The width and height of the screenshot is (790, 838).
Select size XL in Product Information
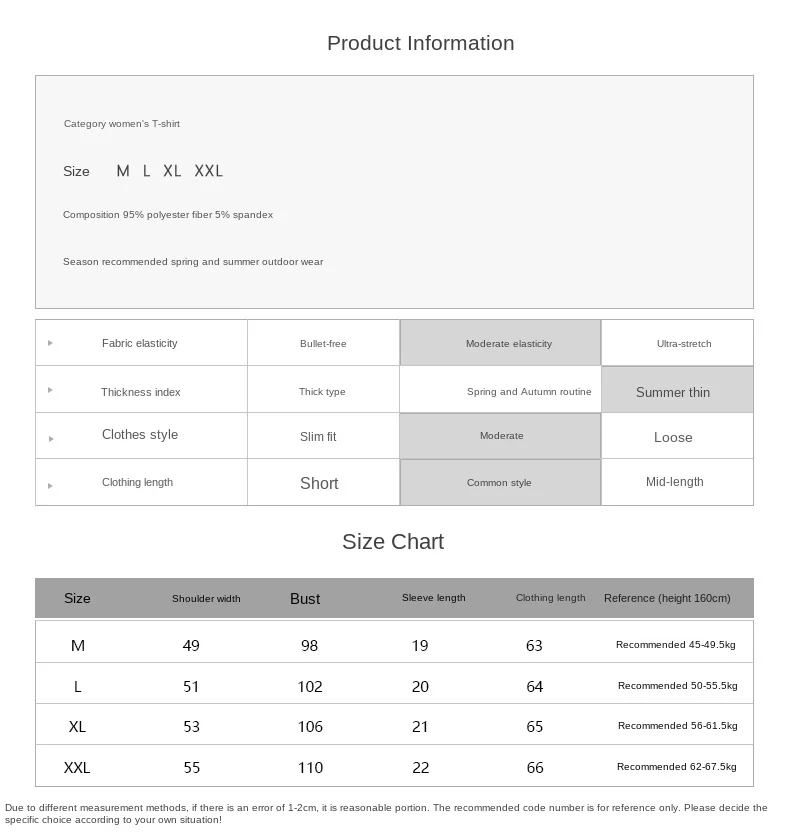click(x=172, y=171)
